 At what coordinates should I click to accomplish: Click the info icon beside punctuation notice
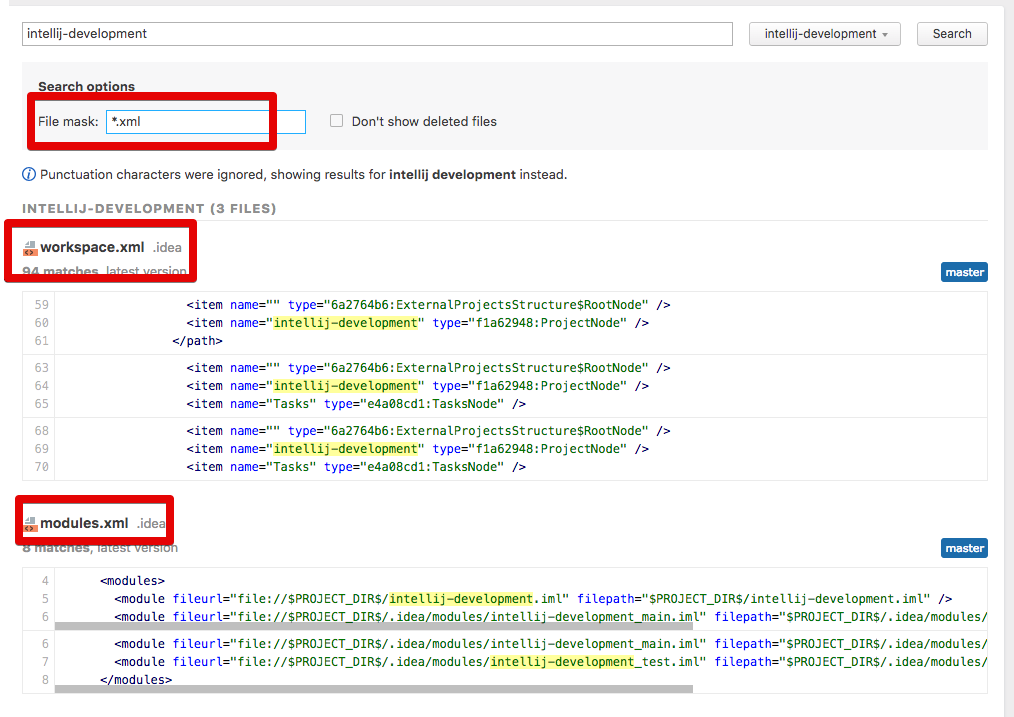pyautogui.click(x=29, y=175)
